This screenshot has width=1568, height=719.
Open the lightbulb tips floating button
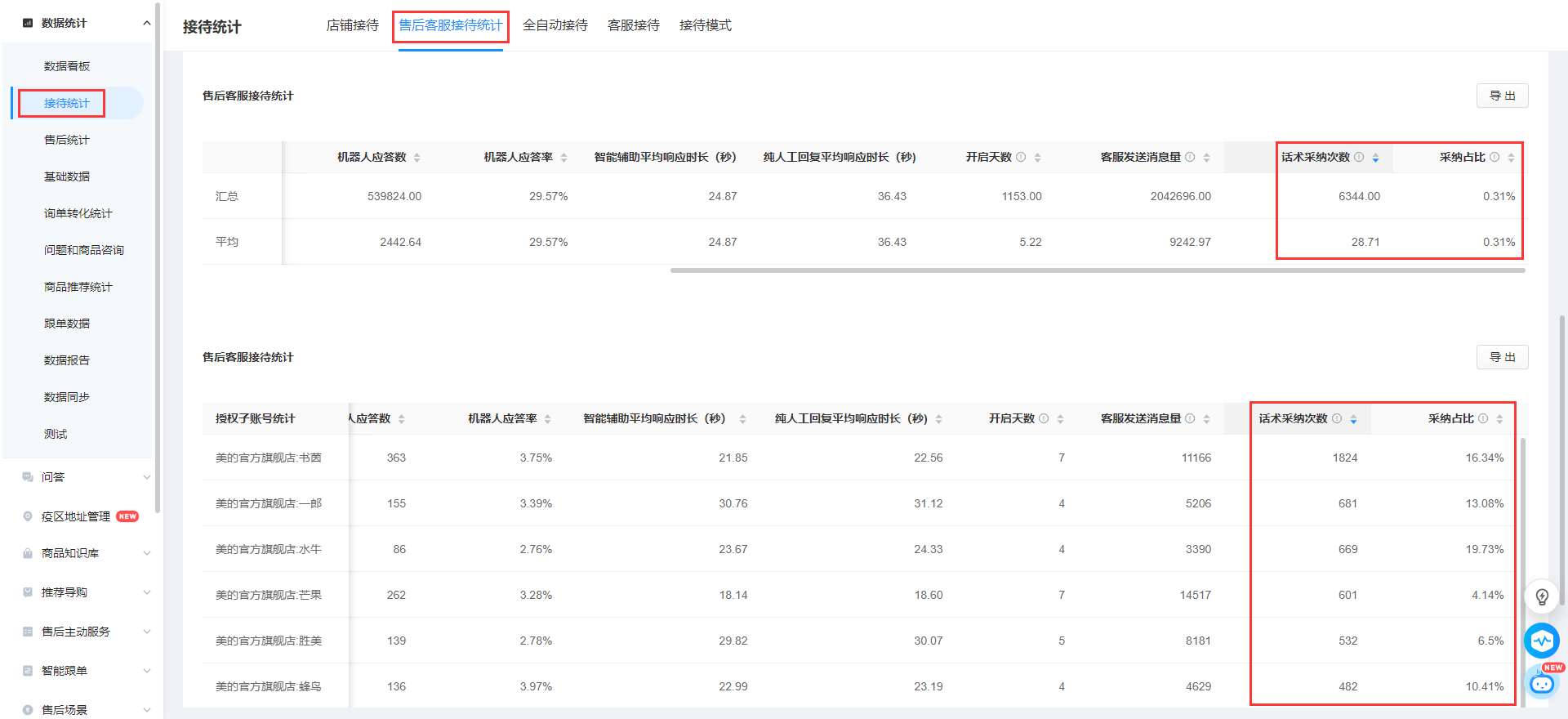[1542, 596]
